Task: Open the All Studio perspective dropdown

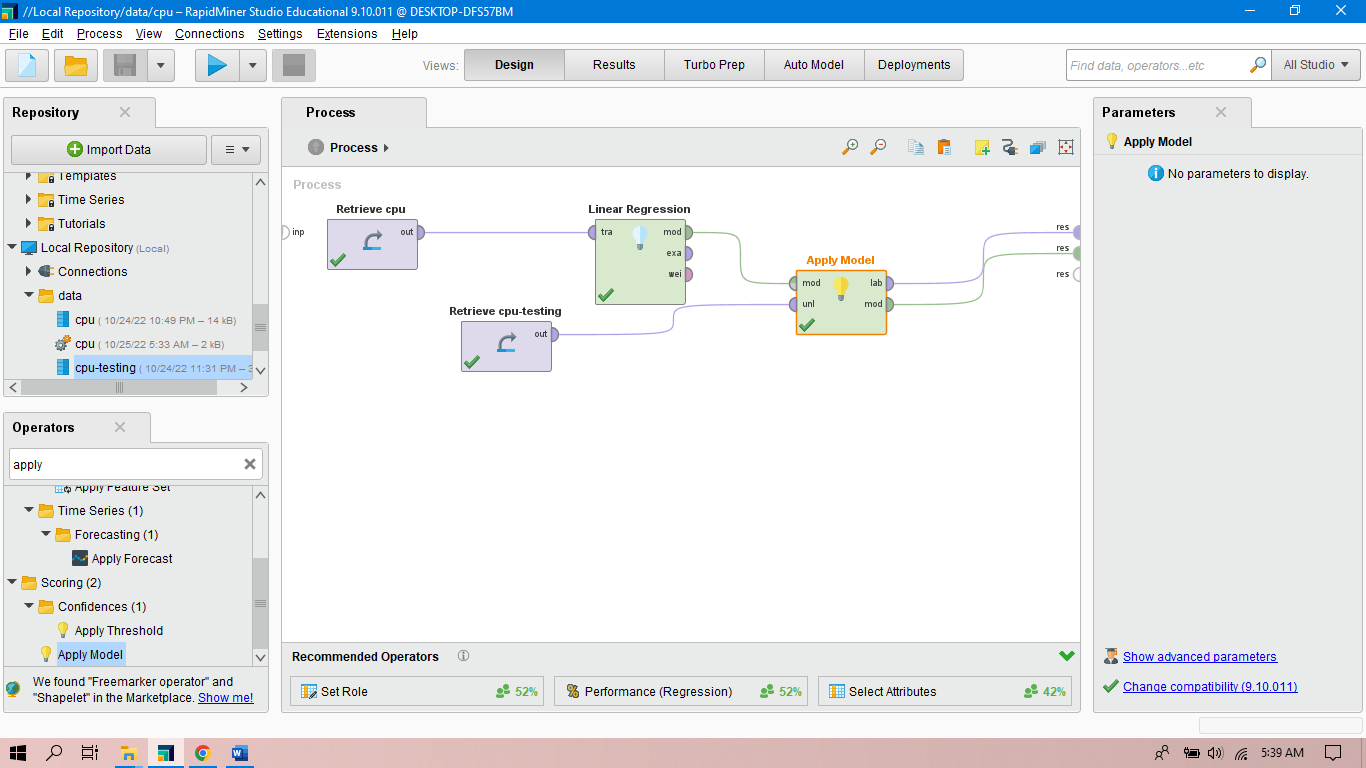Action: pyautogui.click(x=1315, y=64)
